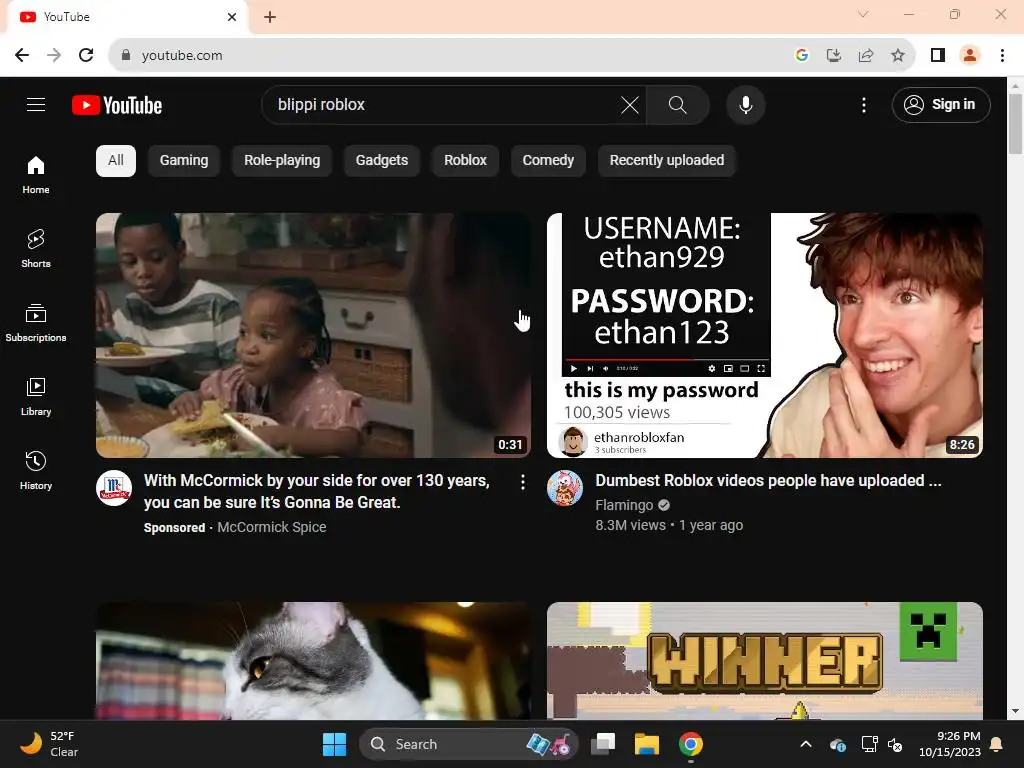Click the Chrome icon on the taskbar
This screenshot has width=1024, height=768.
690,744
